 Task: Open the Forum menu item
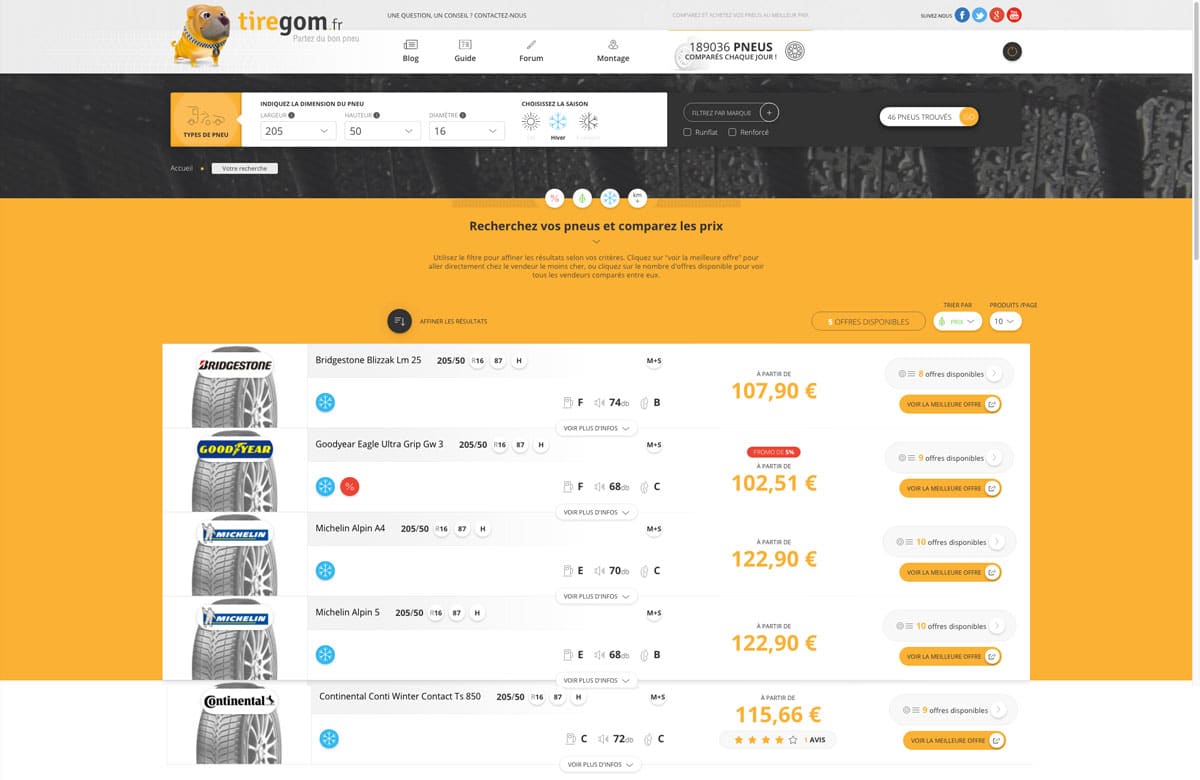531,51
